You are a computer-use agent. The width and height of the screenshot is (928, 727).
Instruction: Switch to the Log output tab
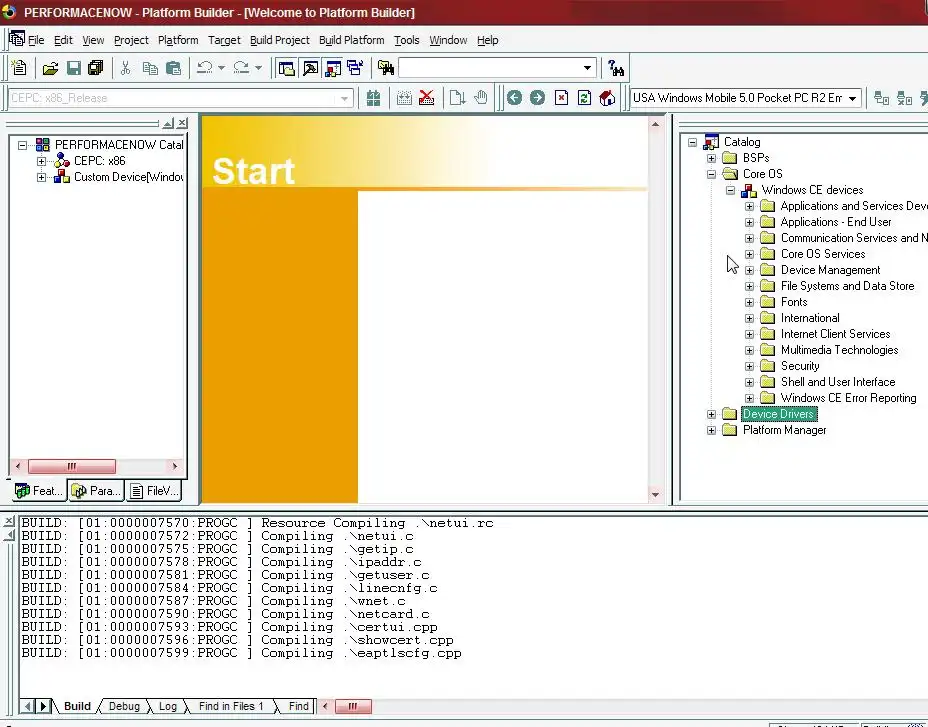(167, 706)
